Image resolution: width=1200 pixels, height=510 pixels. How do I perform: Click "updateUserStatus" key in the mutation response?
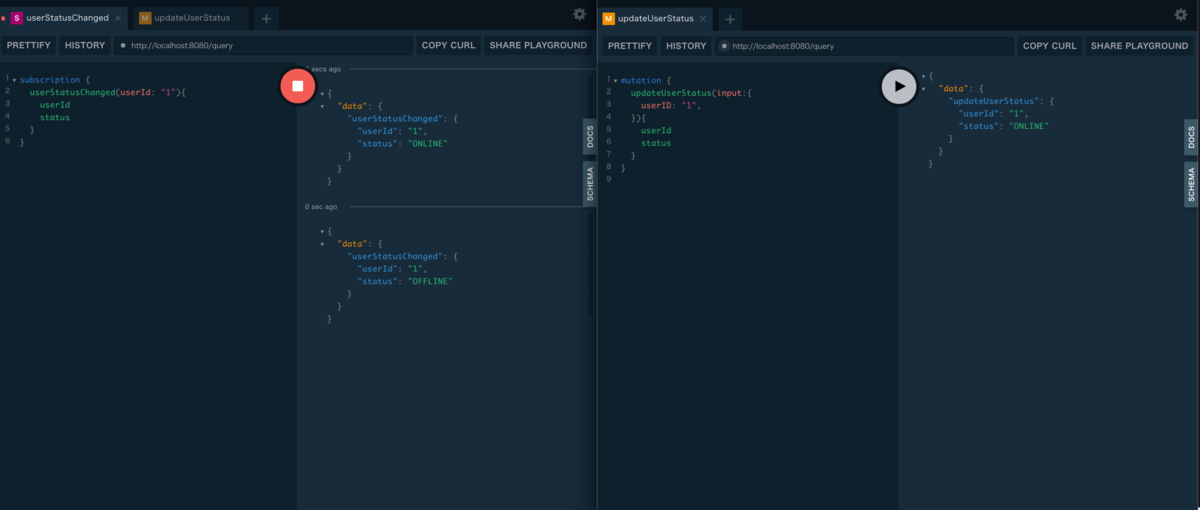pyautogui.click(x=995, y=101)
